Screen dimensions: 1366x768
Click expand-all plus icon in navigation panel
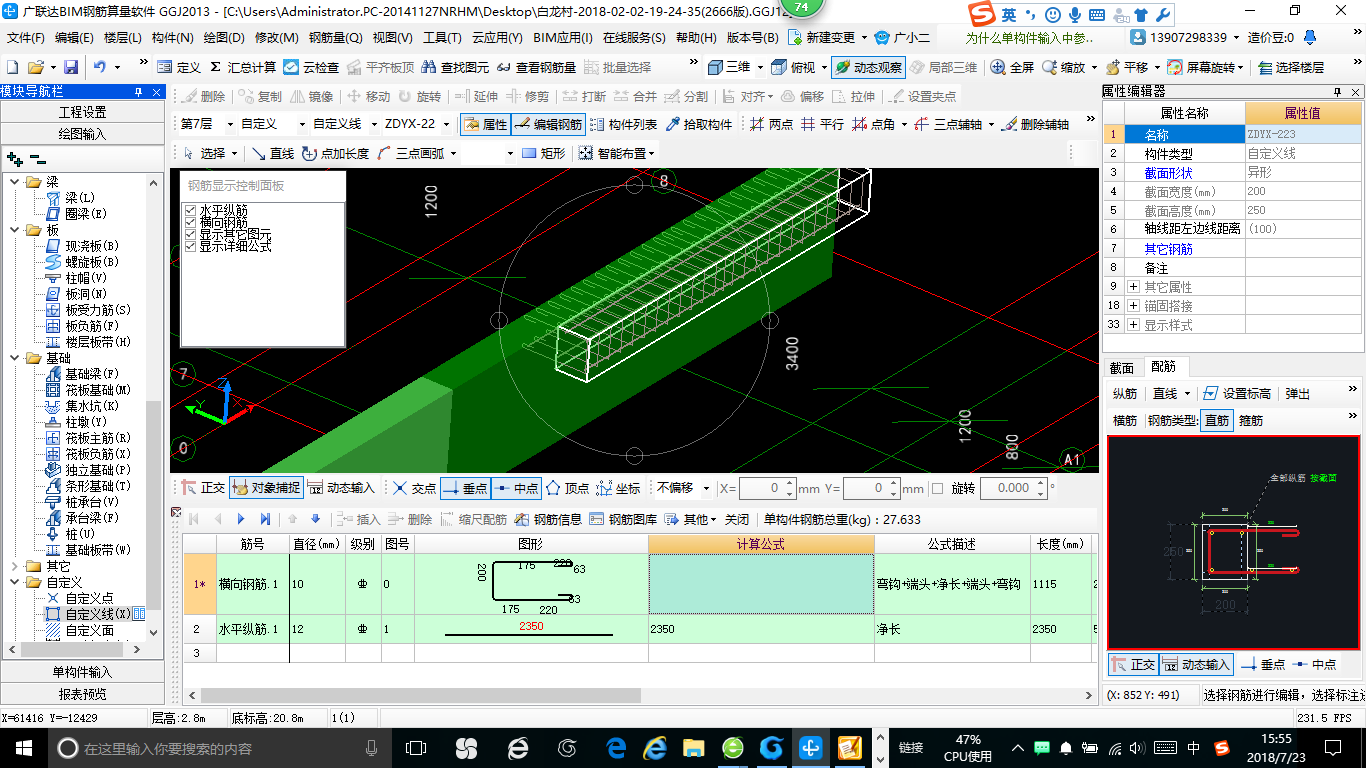coord(14,159)
